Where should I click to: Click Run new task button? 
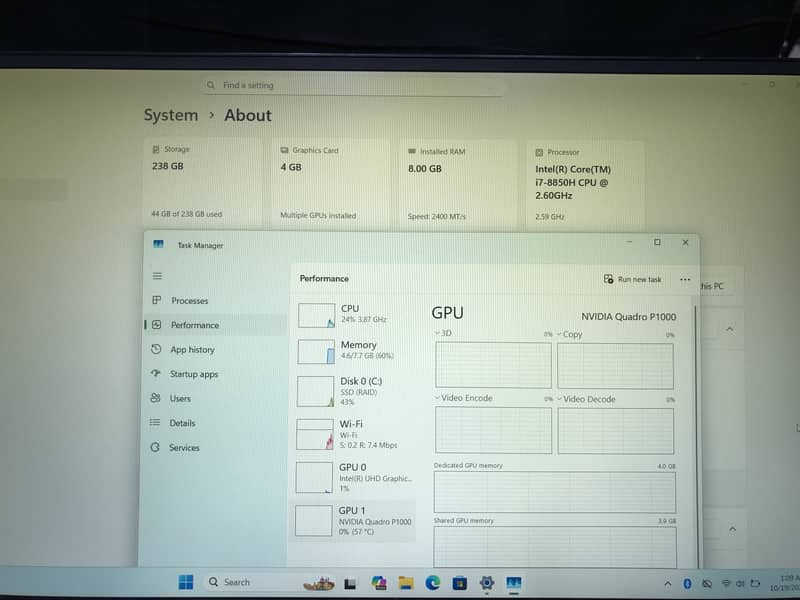(x=633, y=279)
